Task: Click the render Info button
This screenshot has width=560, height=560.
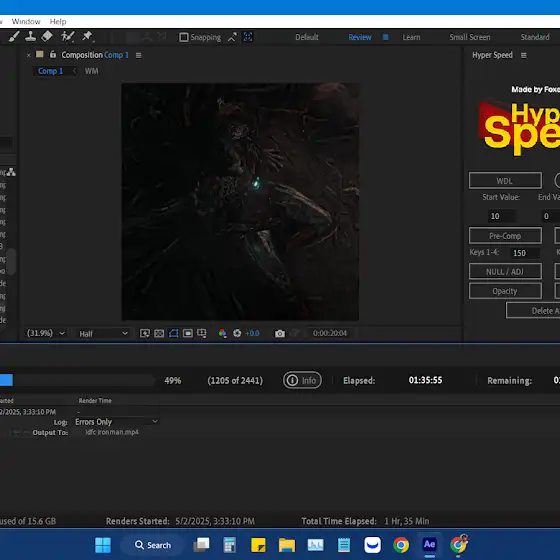Action: pyautogui.click(x=302, y=380)
